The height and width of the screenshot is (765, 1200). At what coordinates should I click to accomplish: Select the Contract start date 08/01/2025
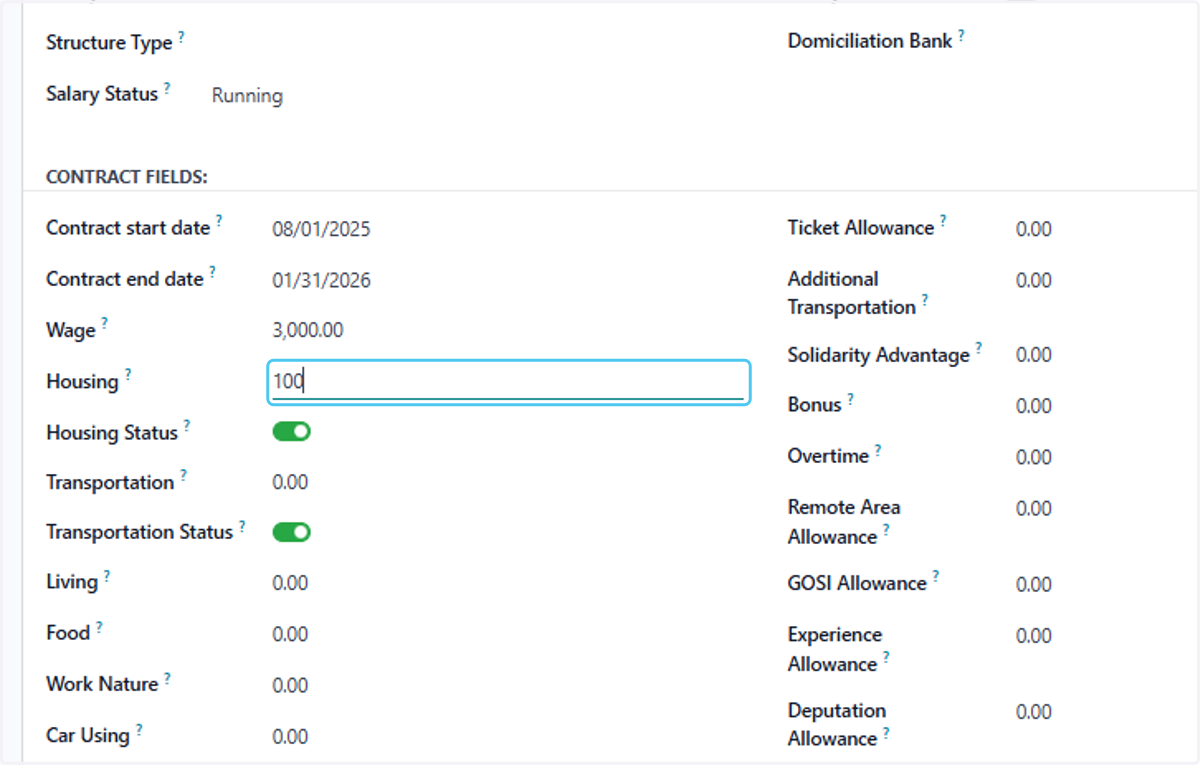321,229
